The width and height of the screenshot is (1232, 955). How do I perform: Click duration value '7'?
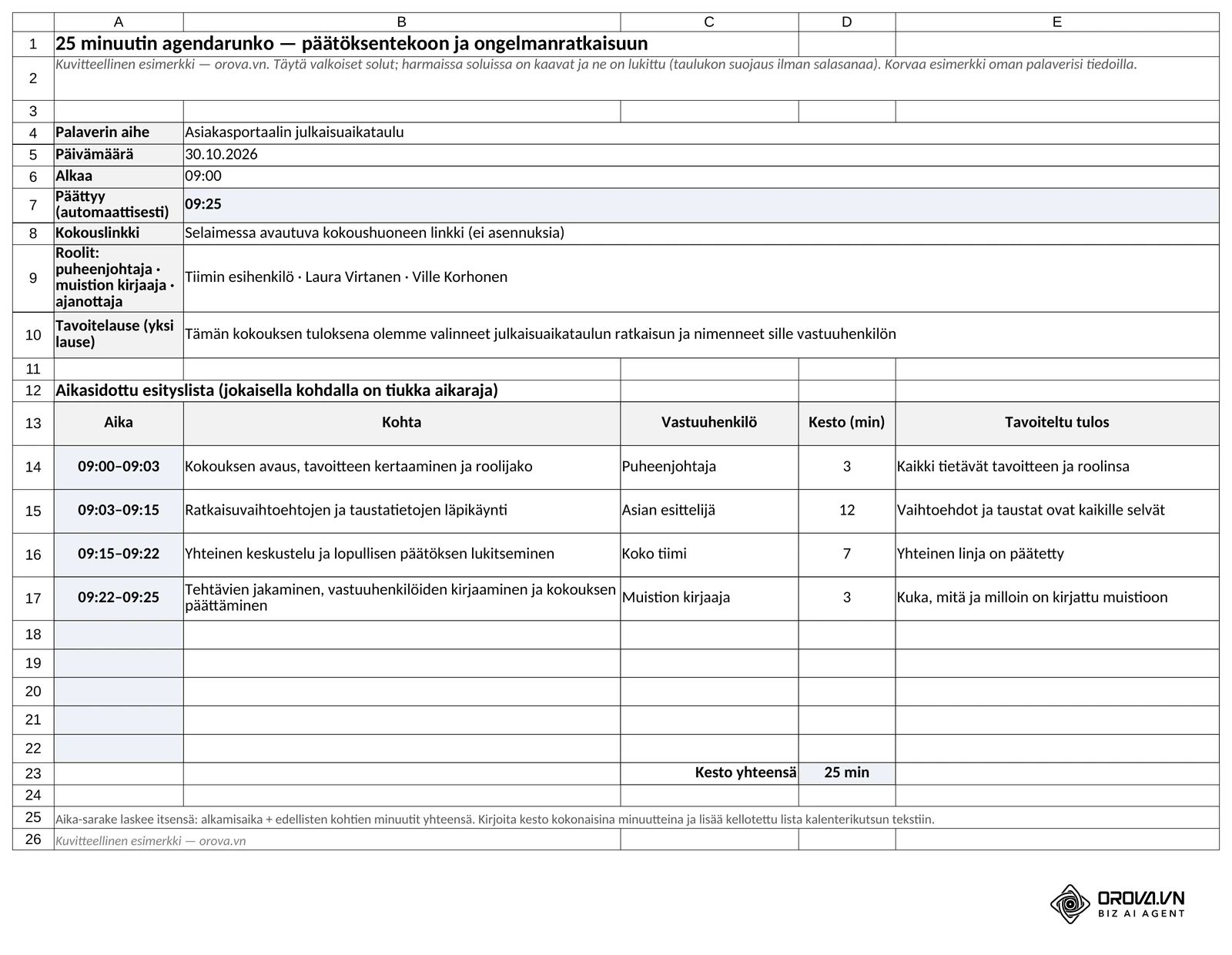[x=847, y=555]
